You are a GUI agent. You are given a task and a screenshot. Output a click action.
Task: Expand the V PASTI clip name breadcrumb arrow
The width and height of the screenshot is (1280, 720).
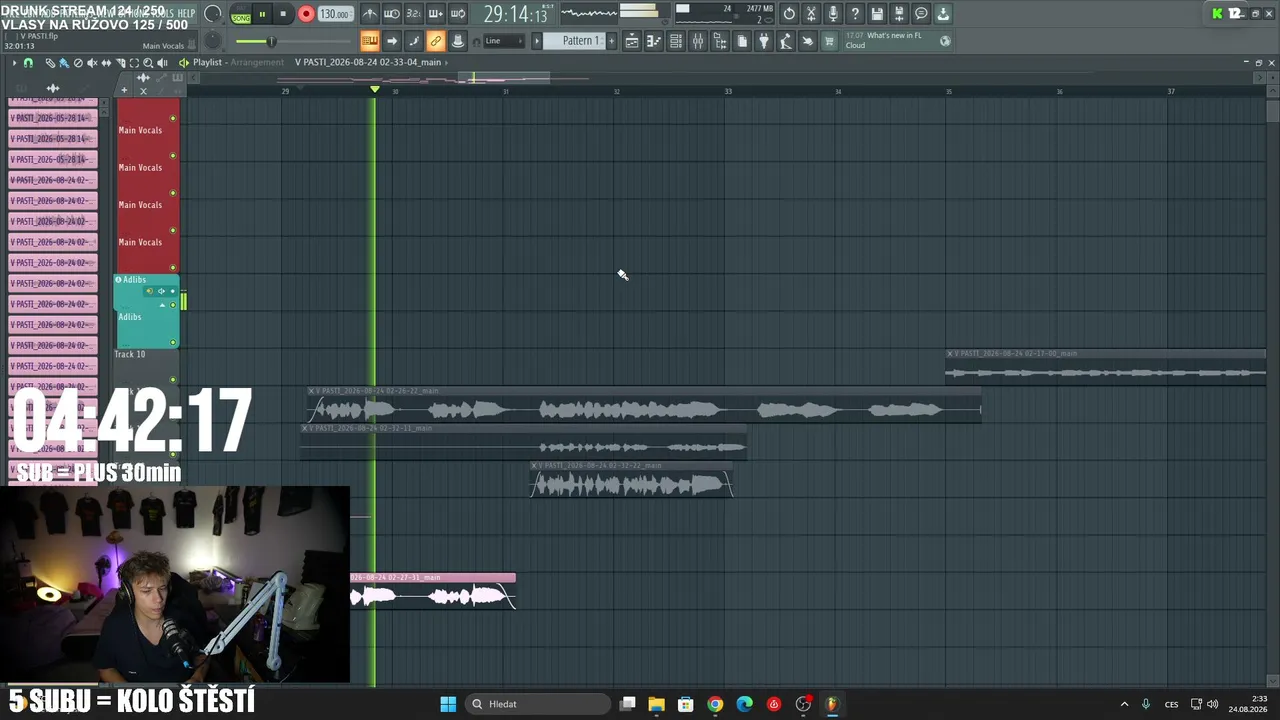point(446,62)
